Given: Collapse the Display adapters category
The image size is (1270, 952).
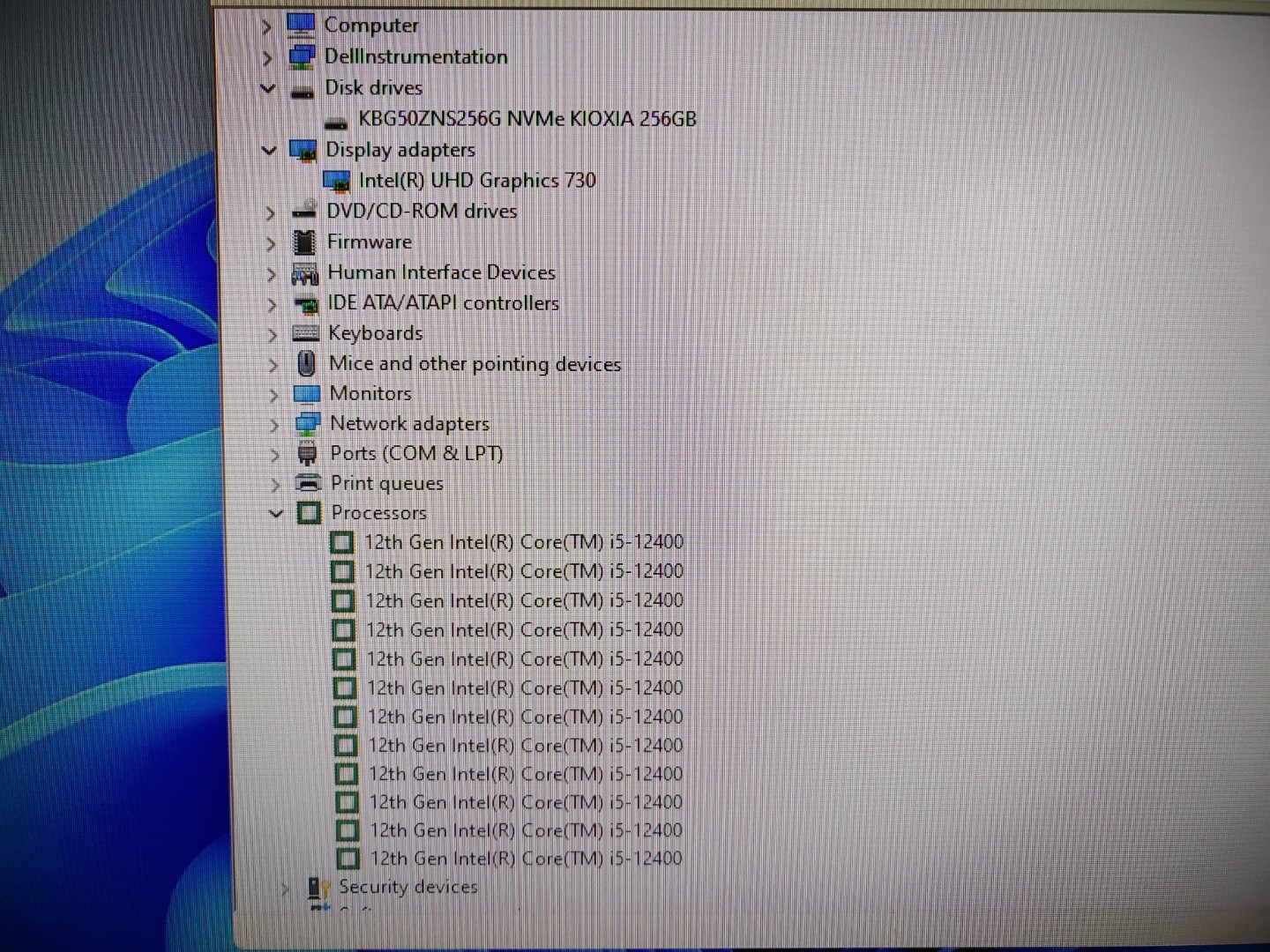Looking at the screenshot, I should tap(269, 151).
